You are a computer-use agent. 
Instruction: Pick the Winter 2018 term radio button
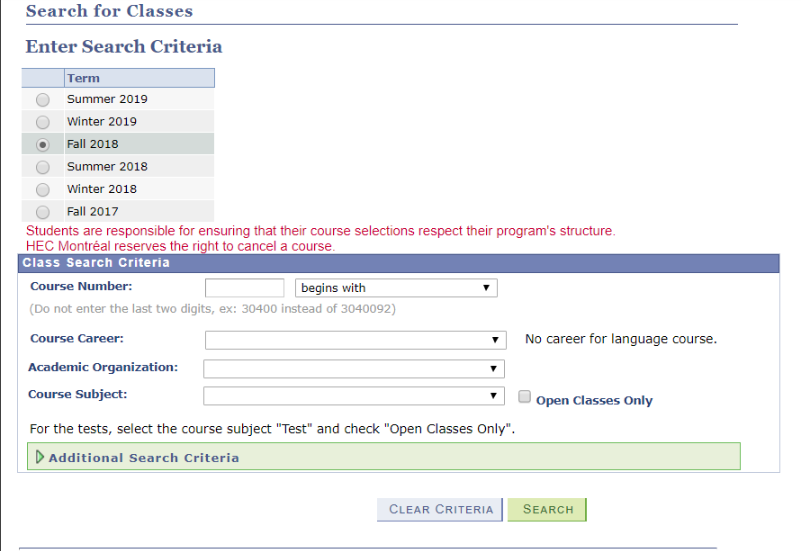tap(43, 189)
